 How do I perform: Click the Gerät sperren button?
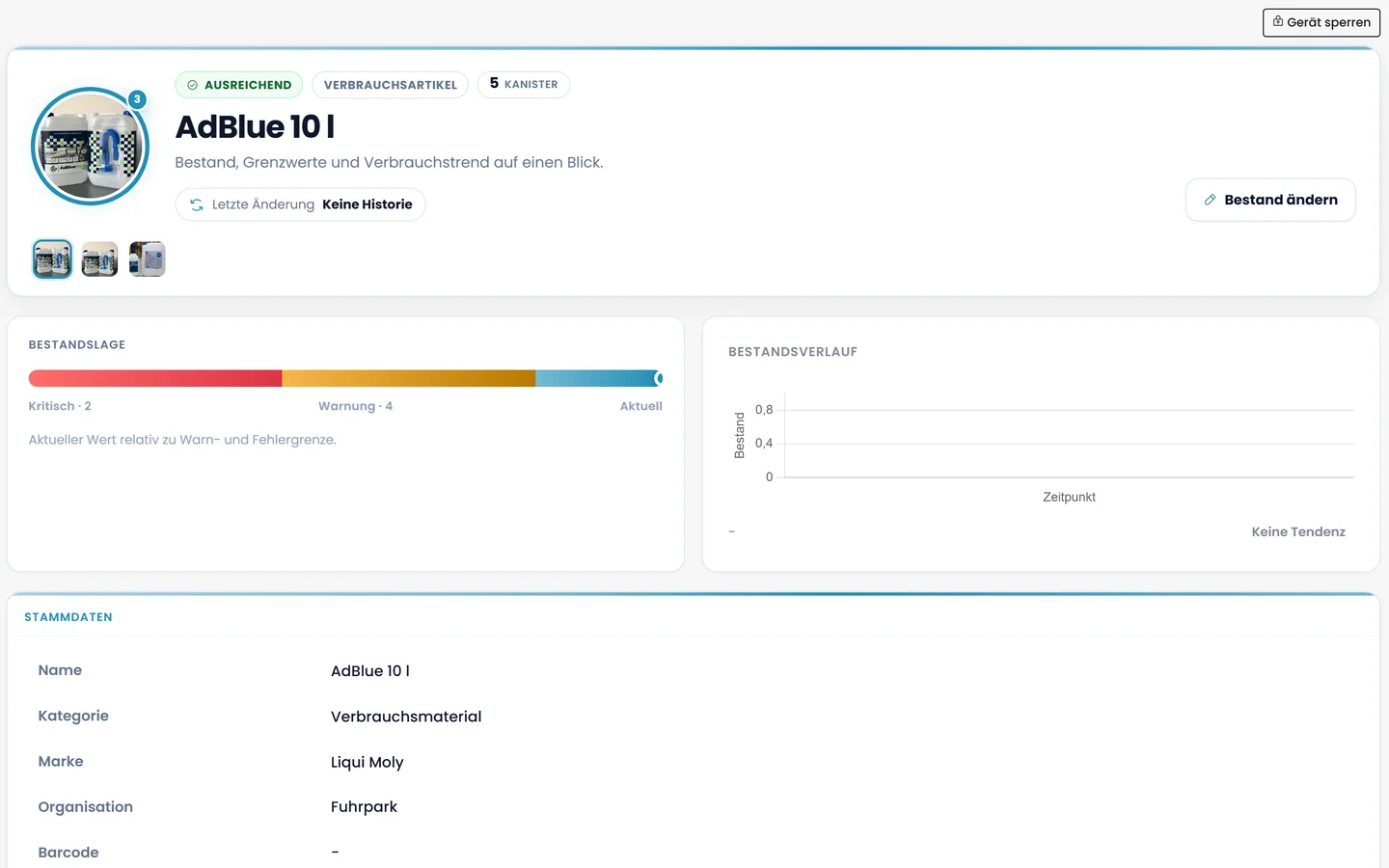click(1321, 22)
